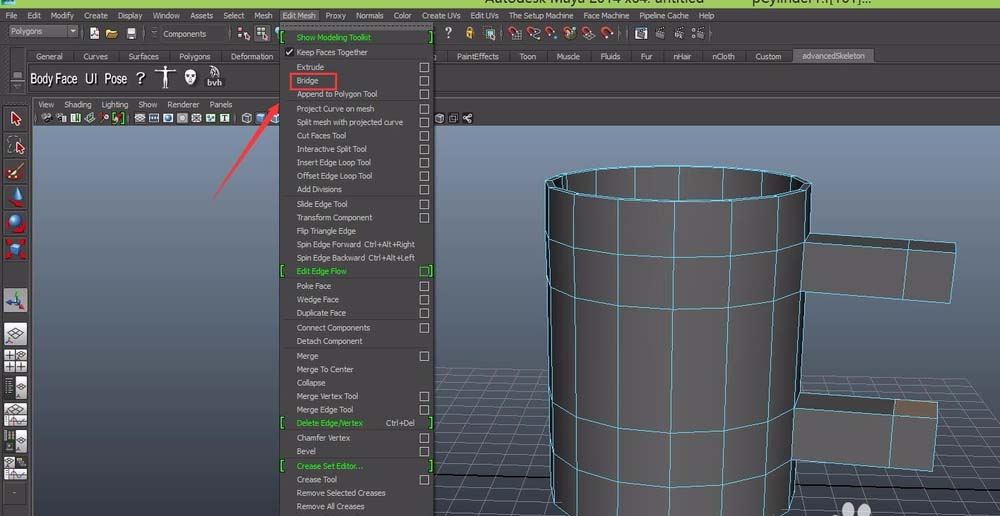
Task: Open the Polygons menu set dropdown
Action: (42, 32)
